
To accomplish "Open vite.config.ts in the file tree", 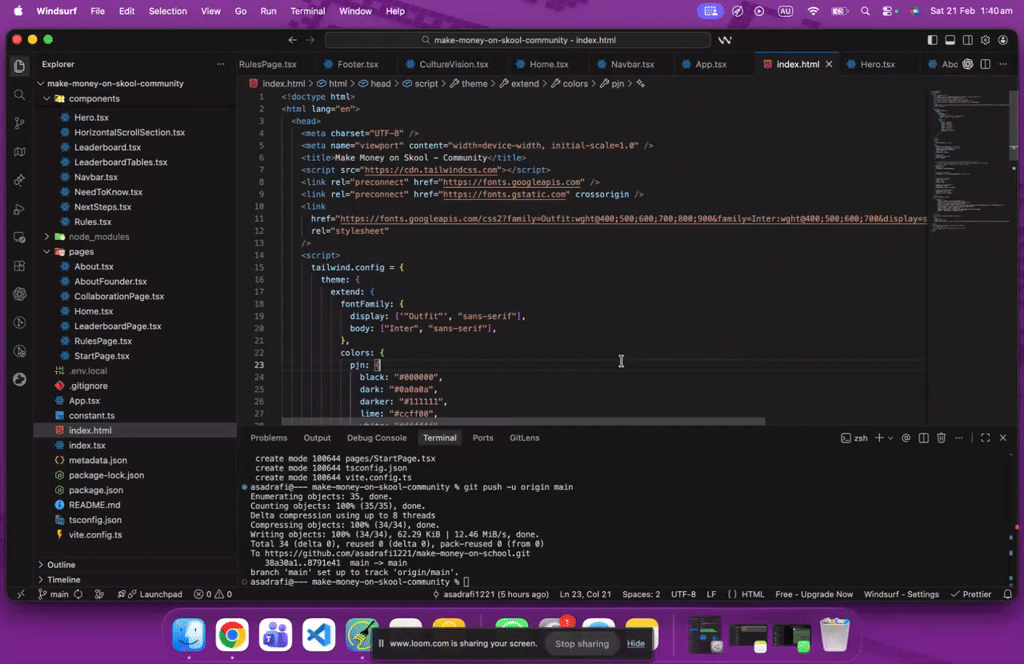I will tap(95, 535).
